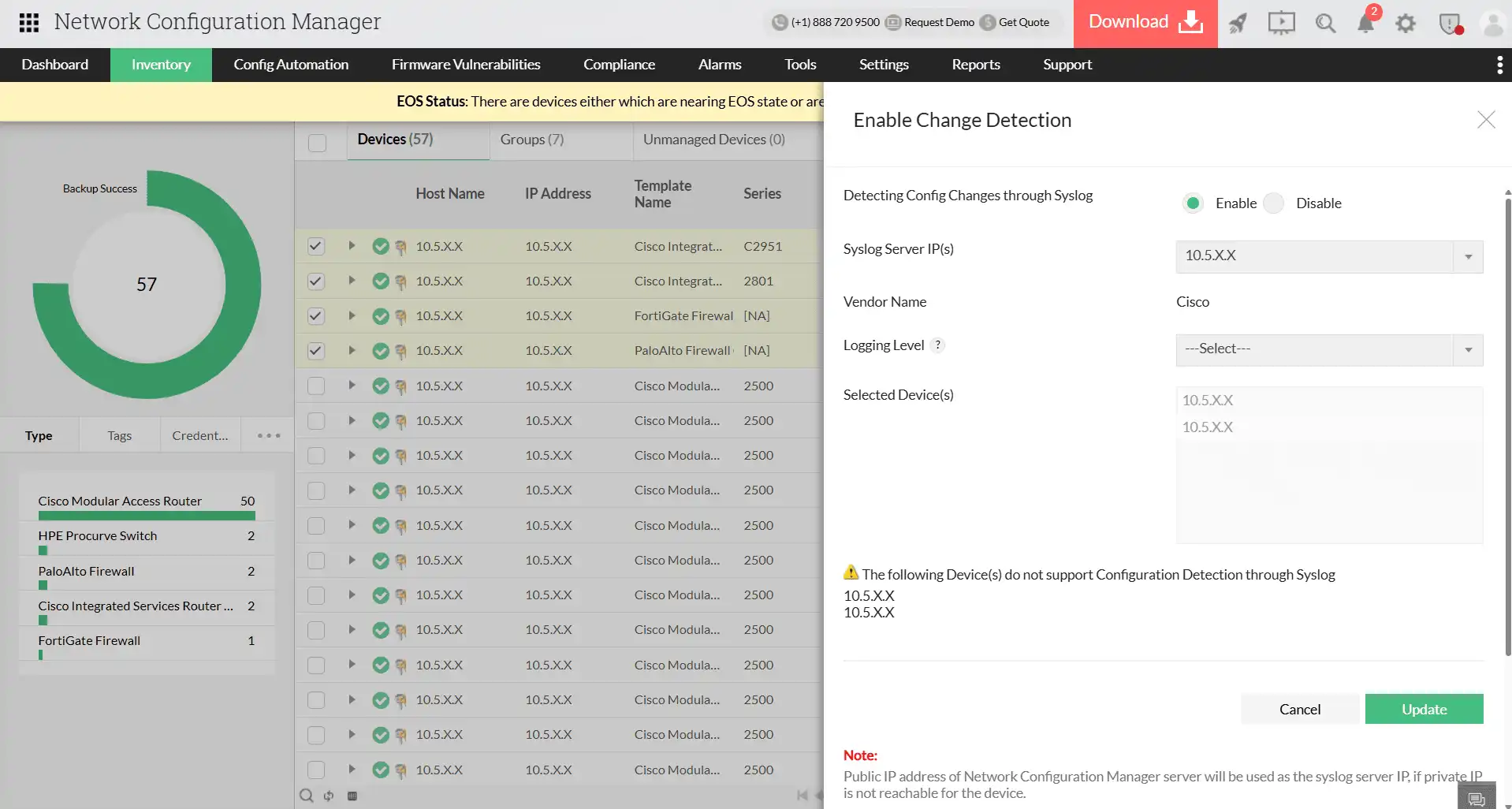Open the apps grid launcher icon
Image resolution: width=1512 pixels, height=809 pixels.
29,23
